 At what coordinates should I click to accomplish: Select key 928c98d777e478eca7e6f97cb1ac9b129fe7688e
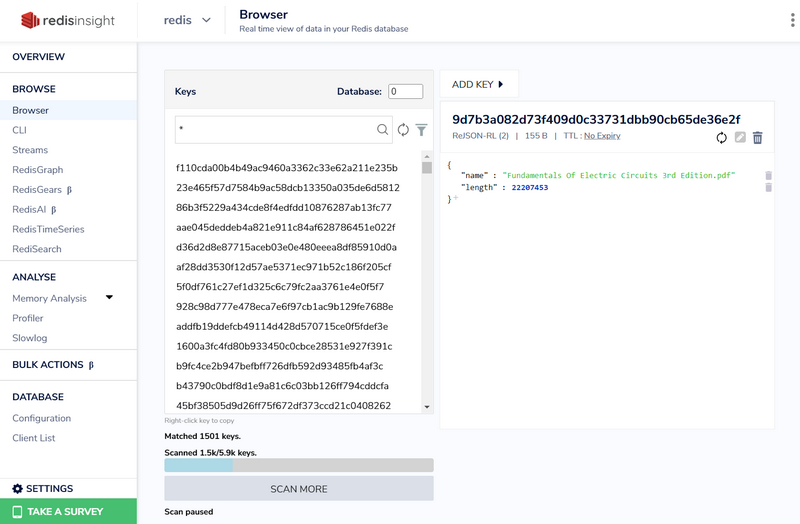[285, 307]
